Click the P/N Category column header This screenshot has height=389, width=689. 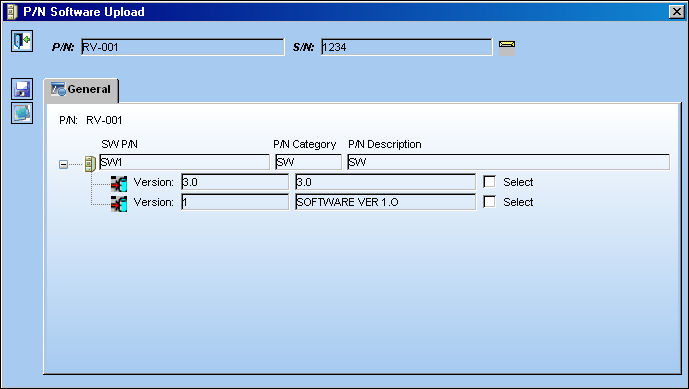point(305,144)
